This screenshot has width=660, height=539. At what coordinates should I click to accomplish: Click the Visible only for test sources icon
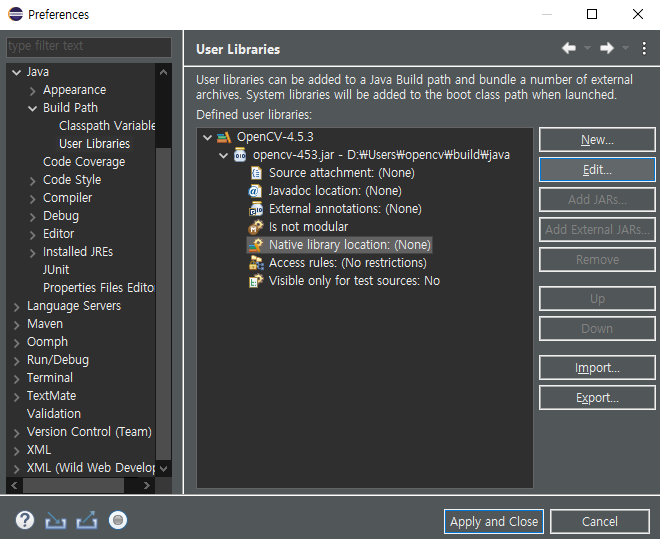(x=256, y=281)
